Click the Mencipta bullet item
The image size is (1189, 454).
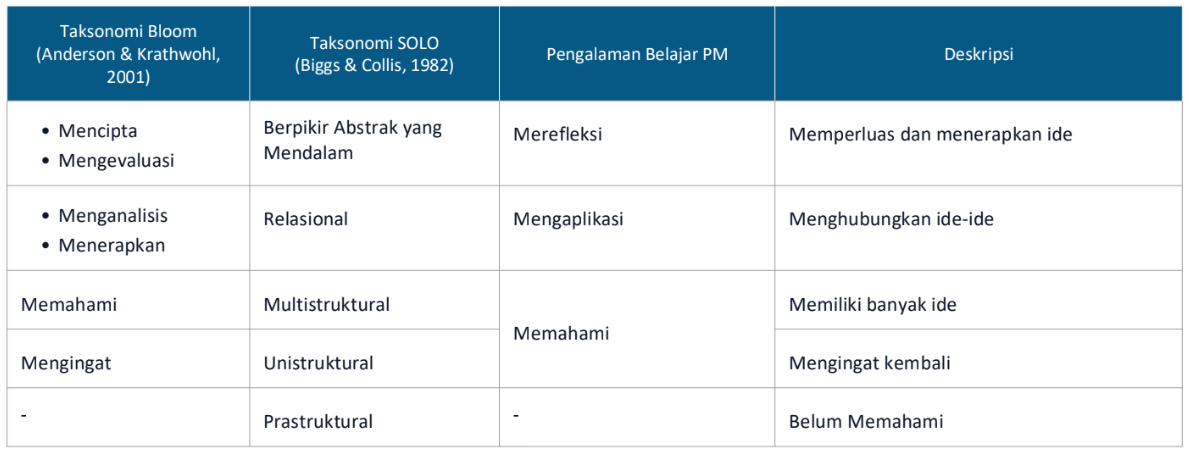98,131
